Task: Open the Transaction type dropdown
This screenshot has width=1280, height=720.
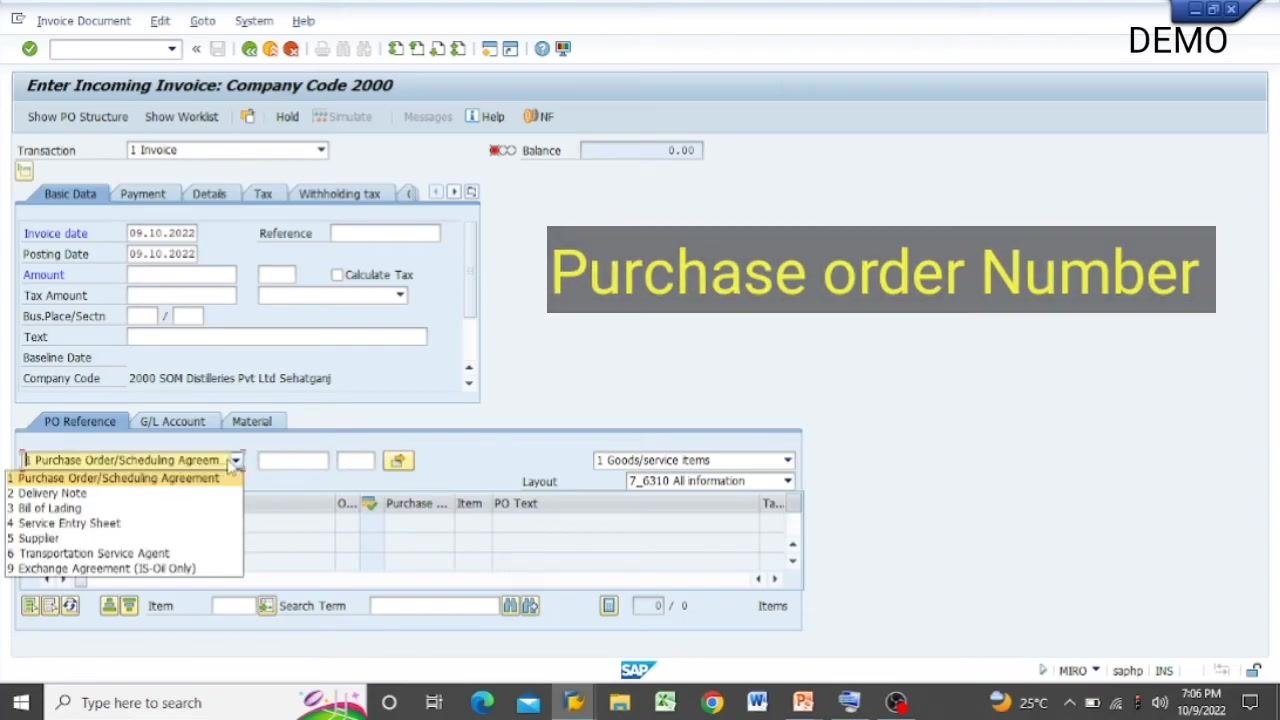Action: point(321,150)
